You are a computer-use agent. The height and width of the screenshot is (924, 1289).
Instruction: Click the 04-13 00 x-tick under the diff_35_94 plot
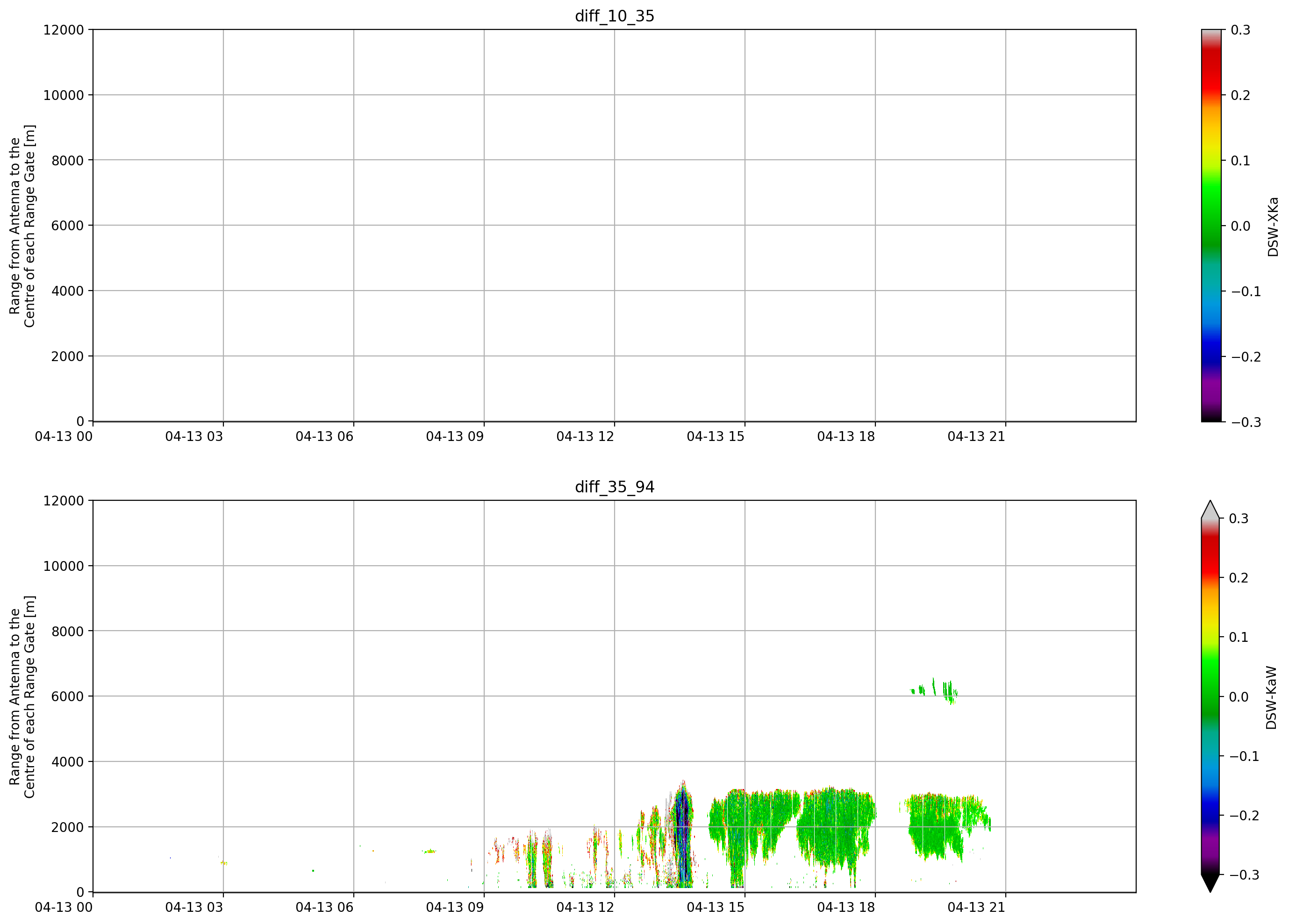64,908
